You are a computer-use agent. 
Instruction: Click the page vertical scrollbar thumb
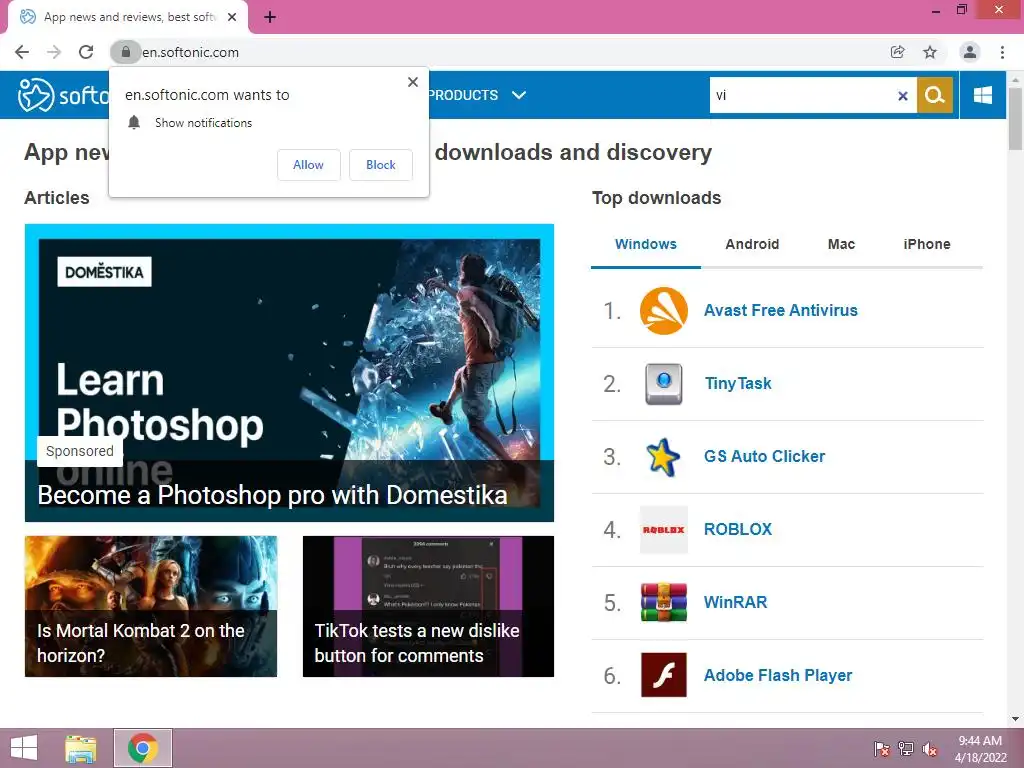point(1015,118)
